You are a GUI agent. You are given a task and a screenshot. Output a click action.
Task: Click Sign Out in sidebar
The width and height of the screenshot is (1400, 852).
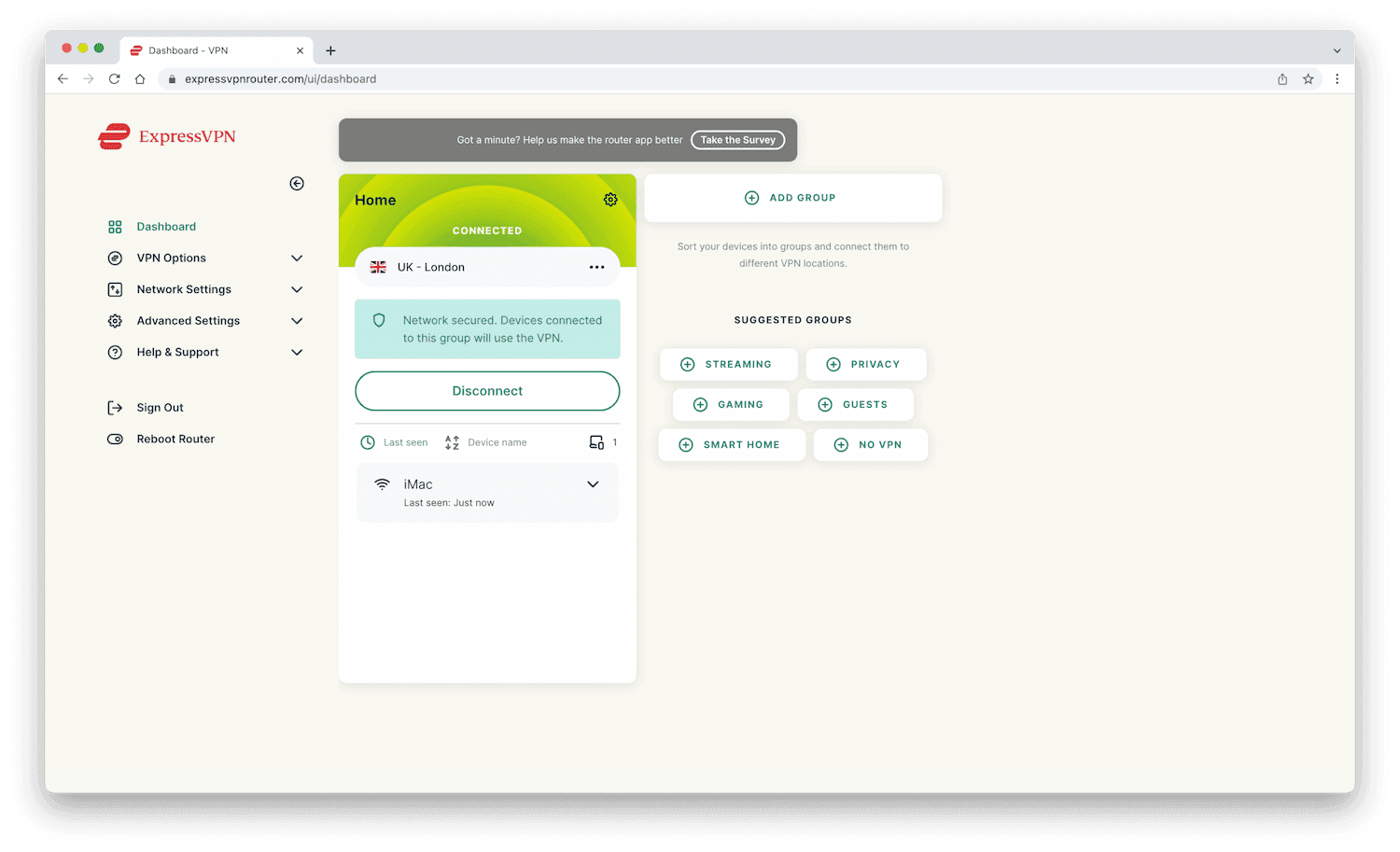click(x=160, y=408)
